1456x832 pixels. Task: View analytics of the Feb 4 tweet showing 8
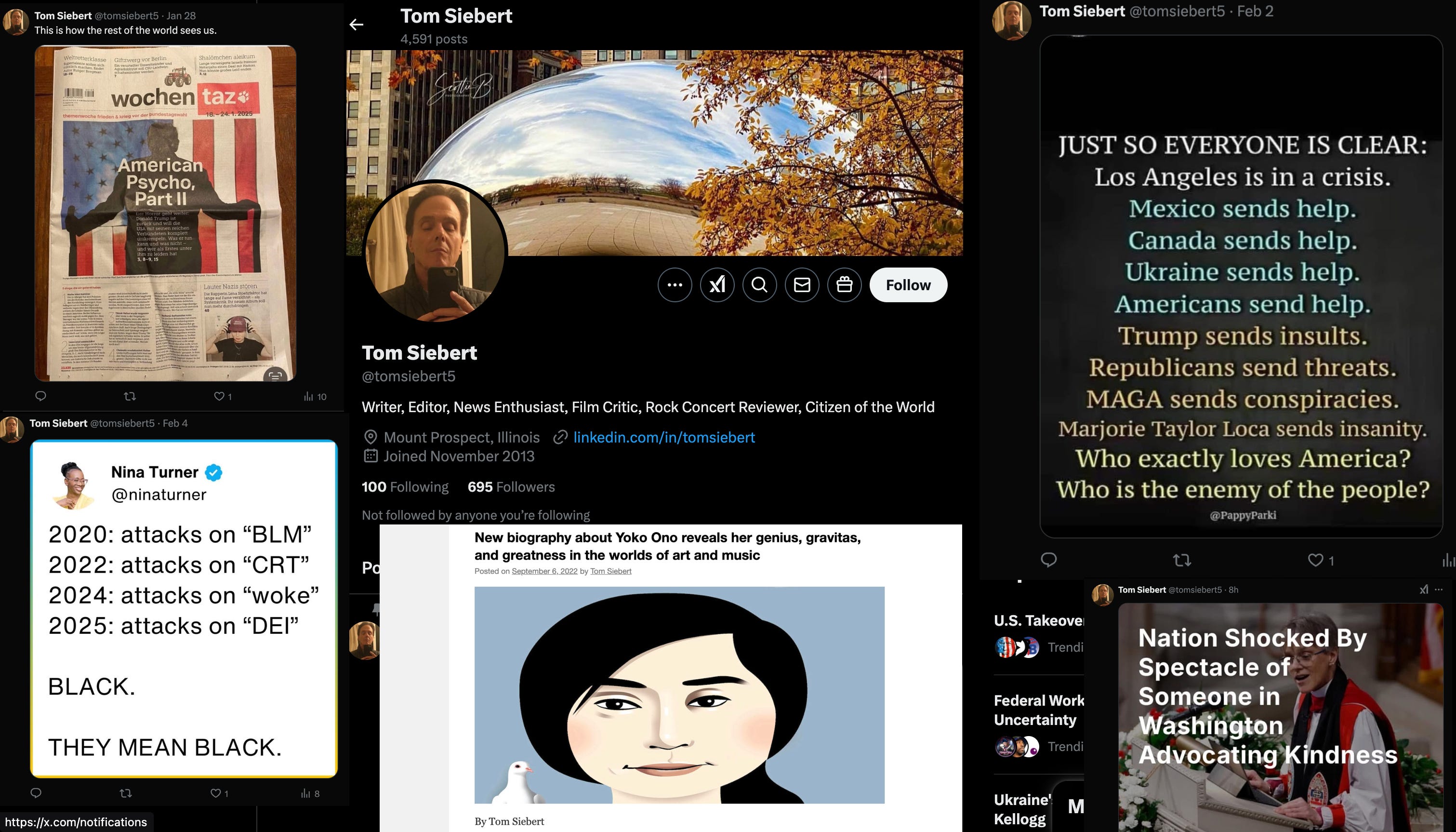click(310, 793)
